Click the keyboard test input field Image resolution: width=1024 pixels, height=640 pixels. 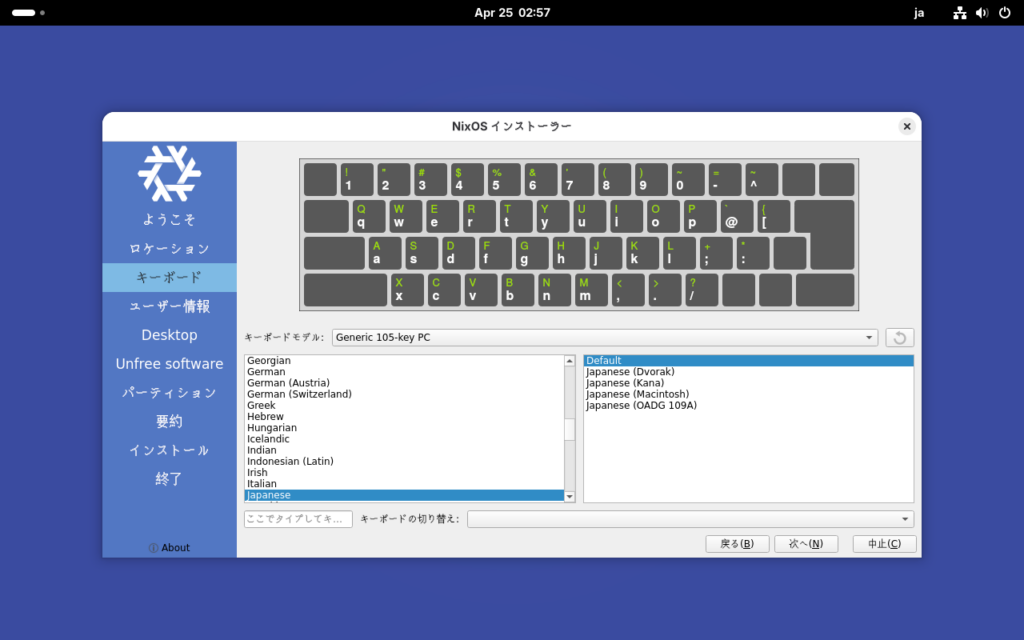pyautogui.click(x=298, y=519)
